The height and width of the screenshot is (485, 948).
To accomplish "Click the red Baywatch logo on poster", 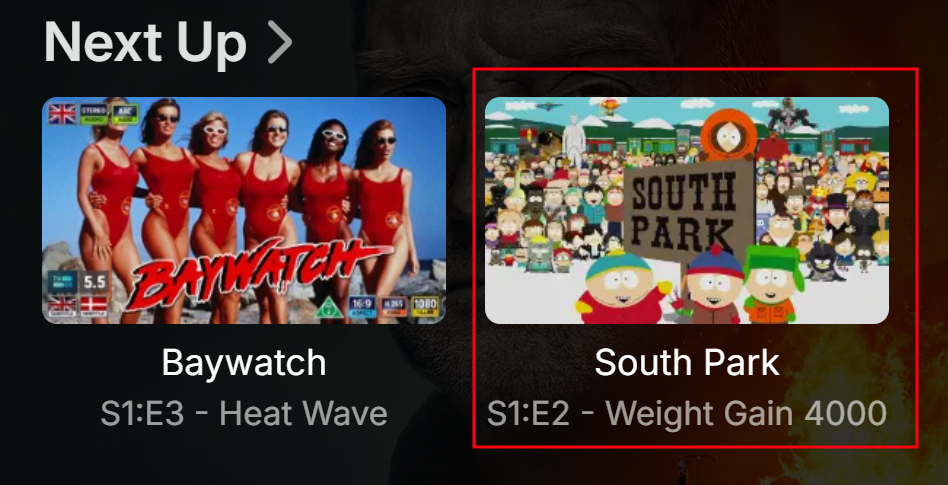I will pos(254,273).
